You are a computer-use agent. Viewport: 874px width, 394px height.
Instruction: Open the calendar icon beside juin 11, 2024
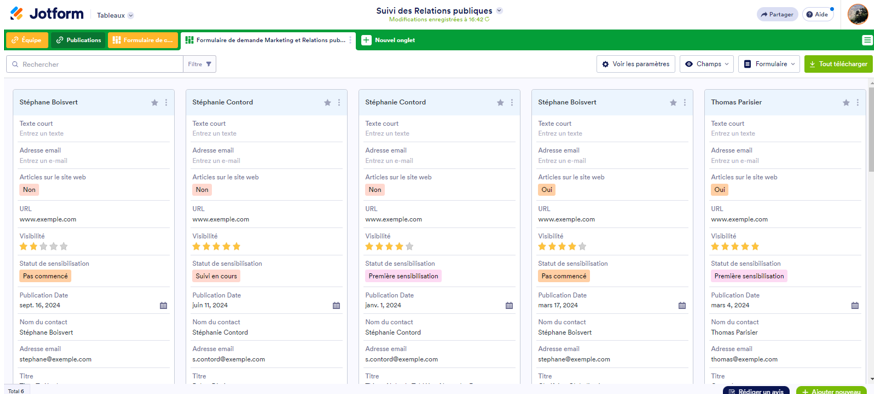[336, 305]
